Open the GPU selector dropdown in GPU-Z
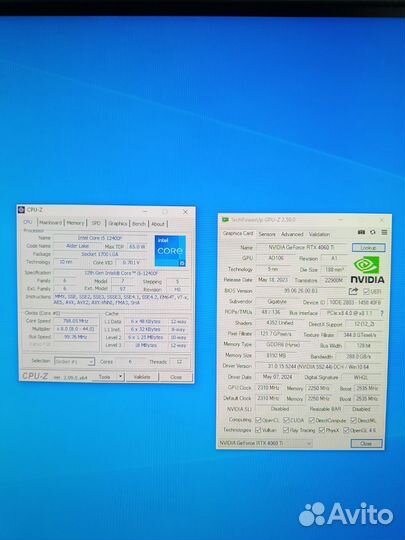The width and height of the screenshot is (405, 540). [265, 443]
